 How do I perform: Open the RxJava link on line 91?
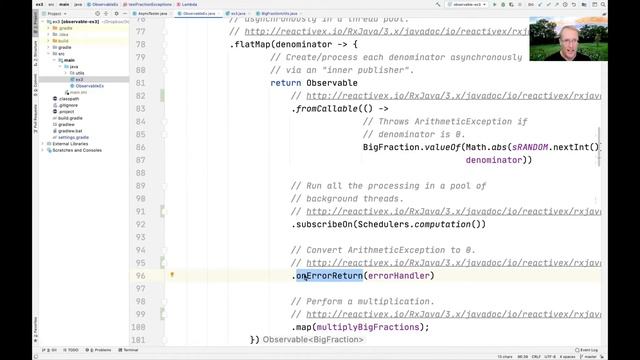tap(453, 211)
